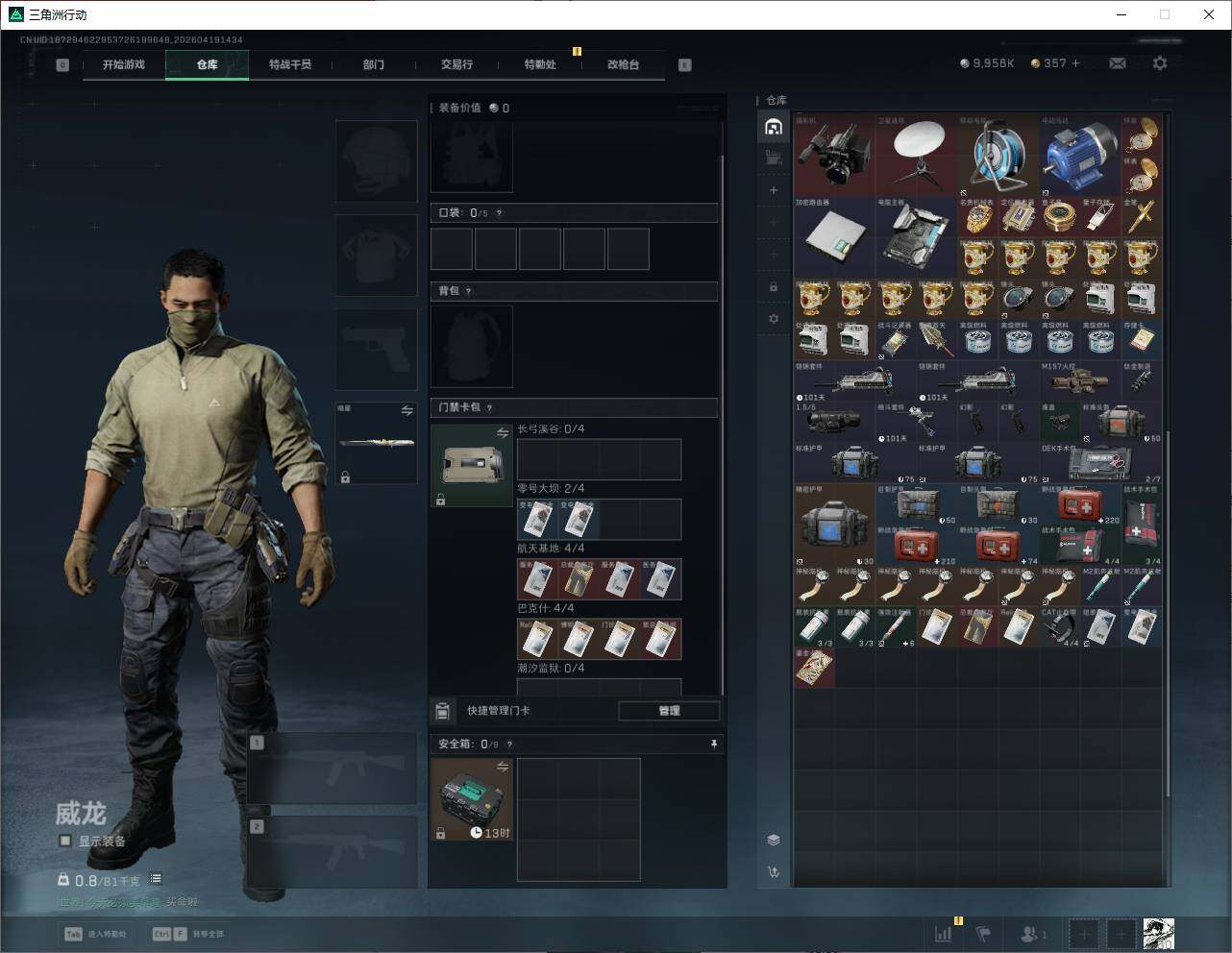
Task: Click the empty helmet equipment slot
Action: point(376,160)
